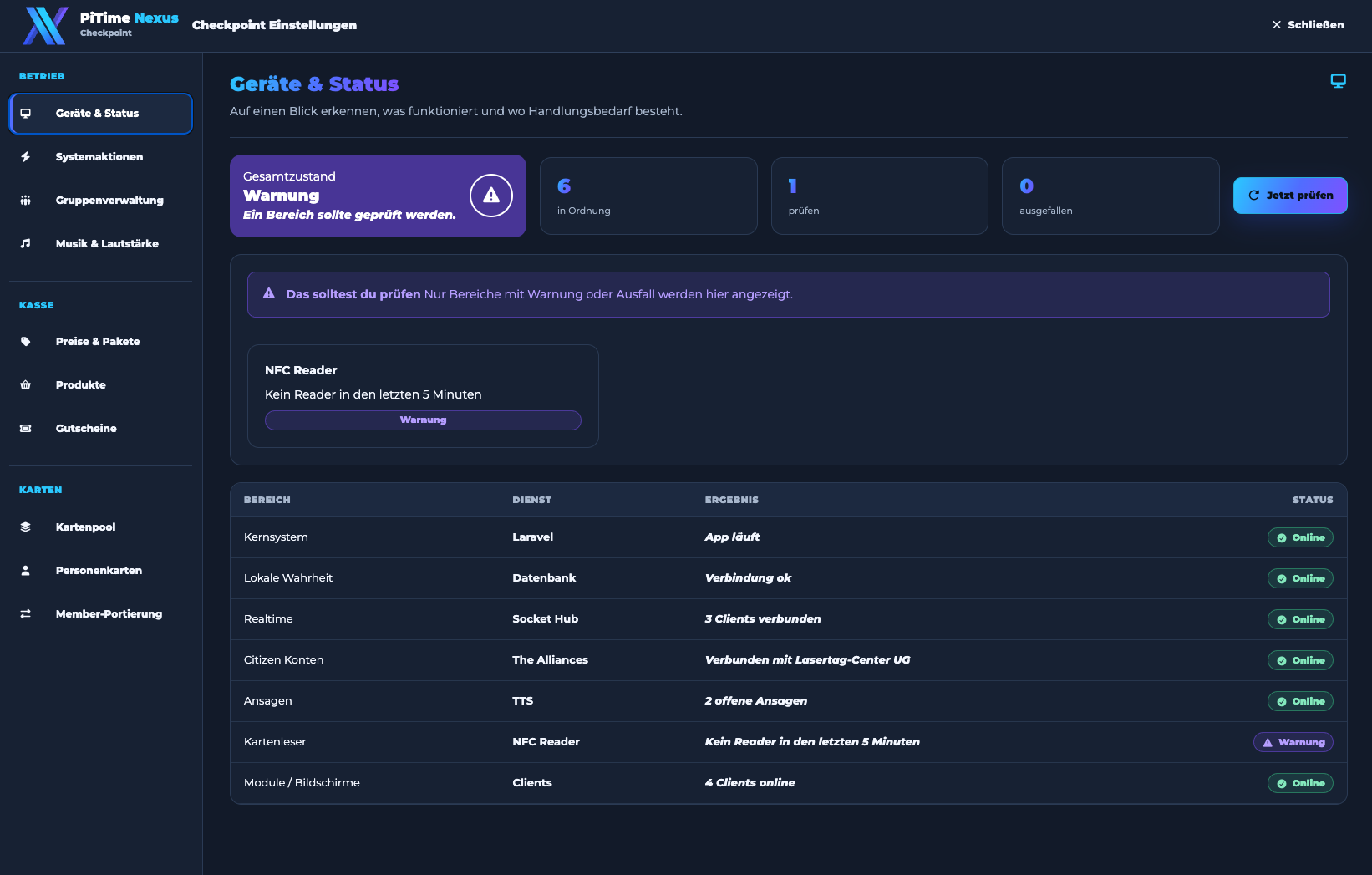Click the warning icon in Das solltest du prüfen banner
Screen dimensions: 1372x875
click(269, 294)
